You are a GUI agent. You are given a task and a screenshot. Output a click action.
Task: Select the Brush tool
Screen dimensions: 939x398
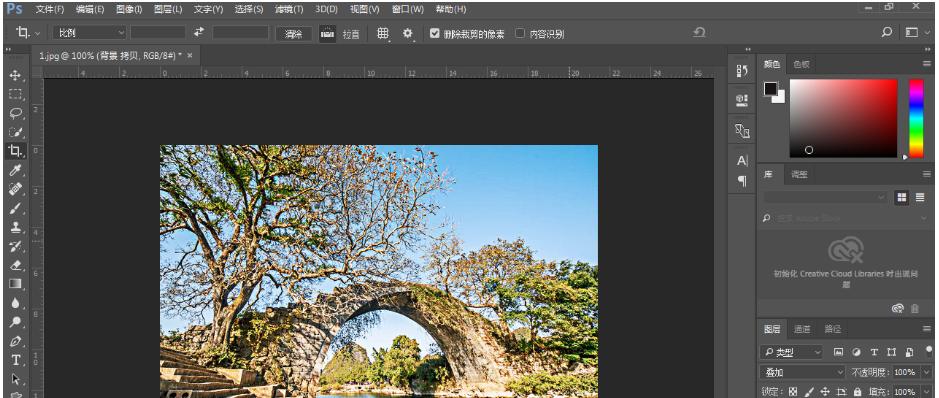tap(16, 208)
